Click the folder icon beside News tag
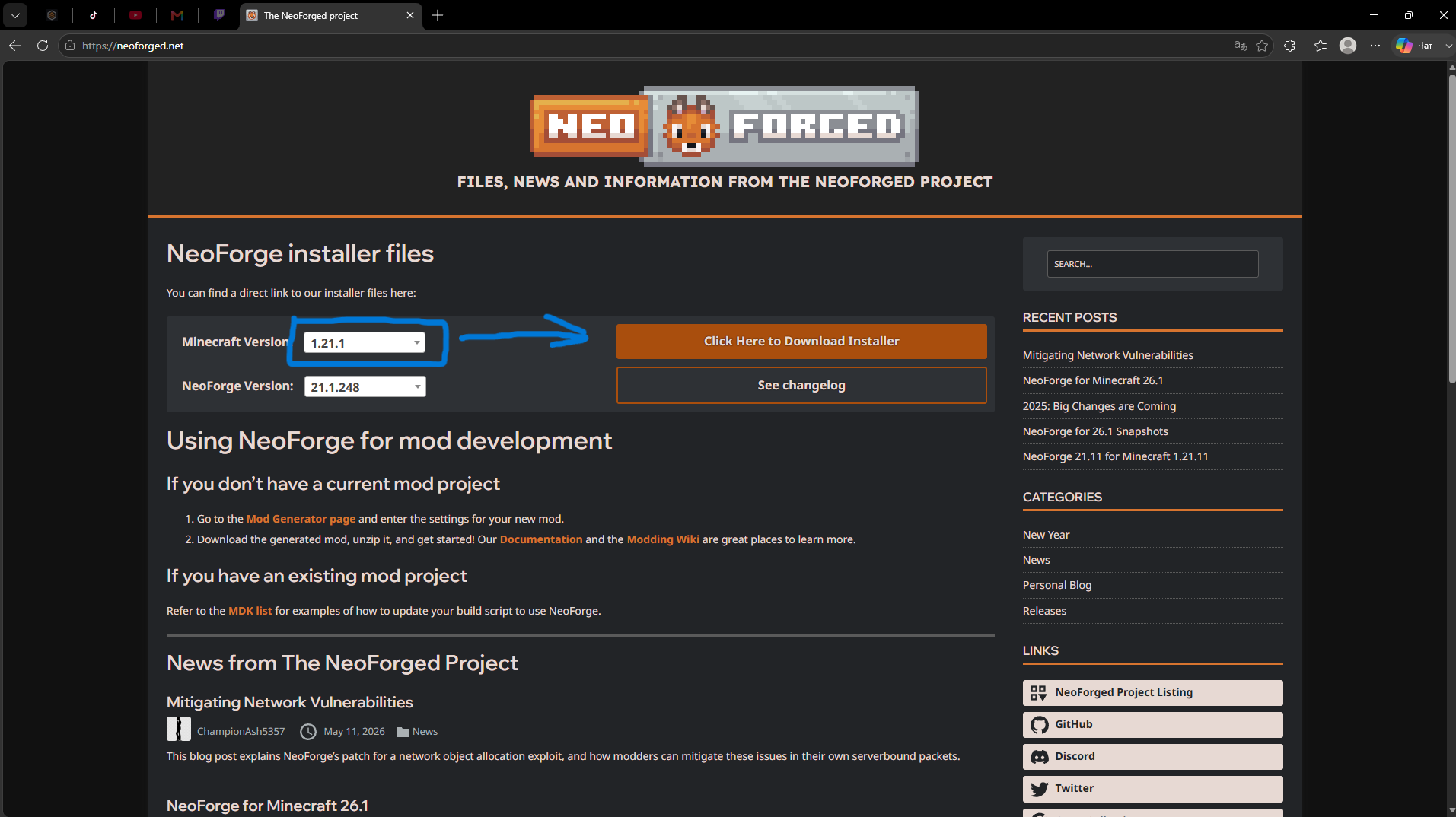This screenshot has width=1456, height=817. click(x=403, y=732)
